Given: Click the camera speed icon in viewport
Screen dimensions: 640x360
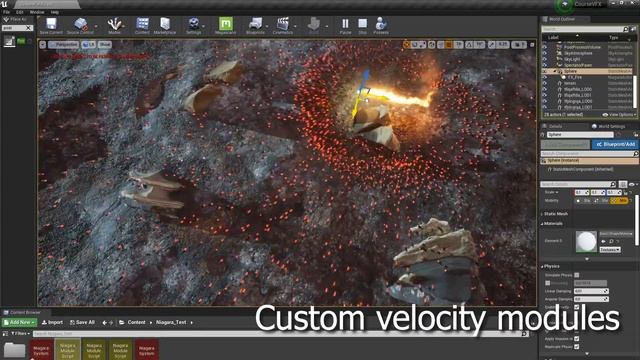Looking at the screenshot, I should [x=519, y=44].
